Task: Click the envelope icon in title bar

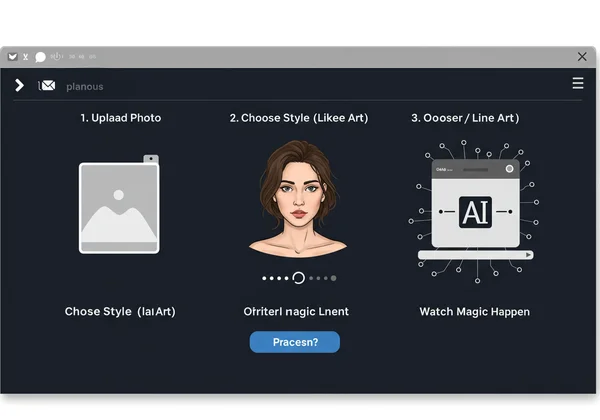Action: click(13, 57)
